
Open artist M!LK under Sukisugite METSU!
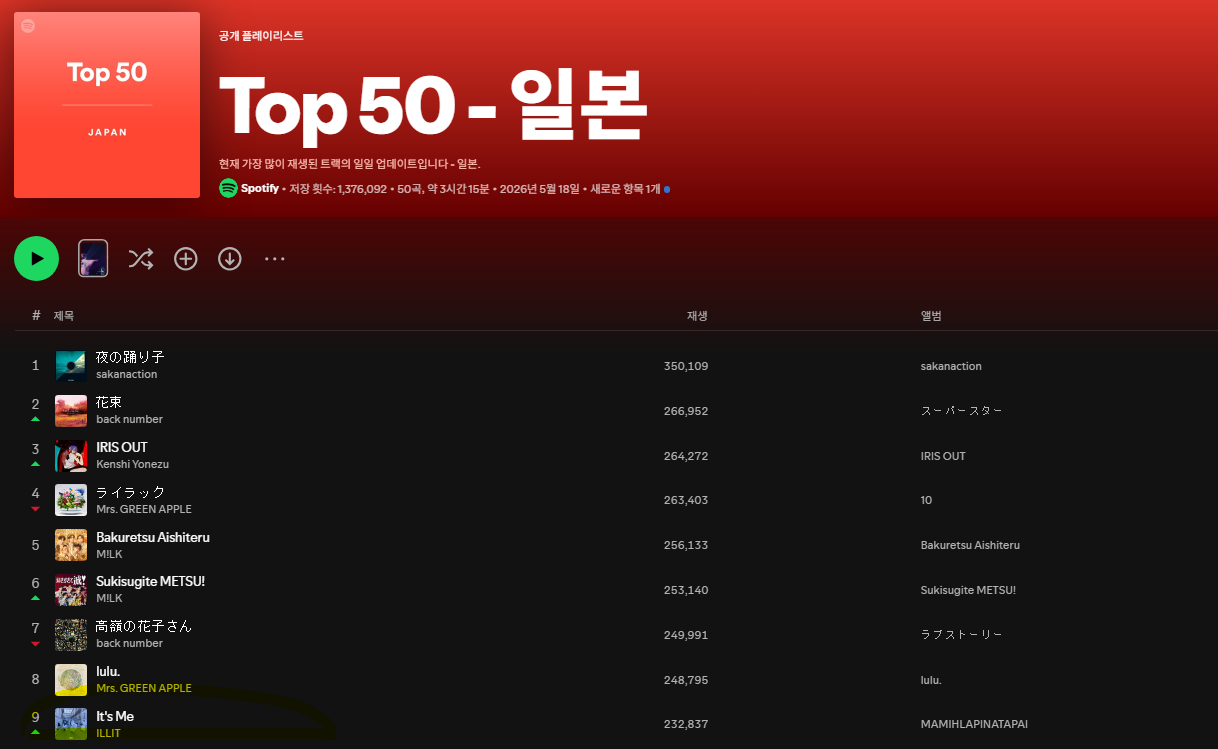[x=109, y=598]
